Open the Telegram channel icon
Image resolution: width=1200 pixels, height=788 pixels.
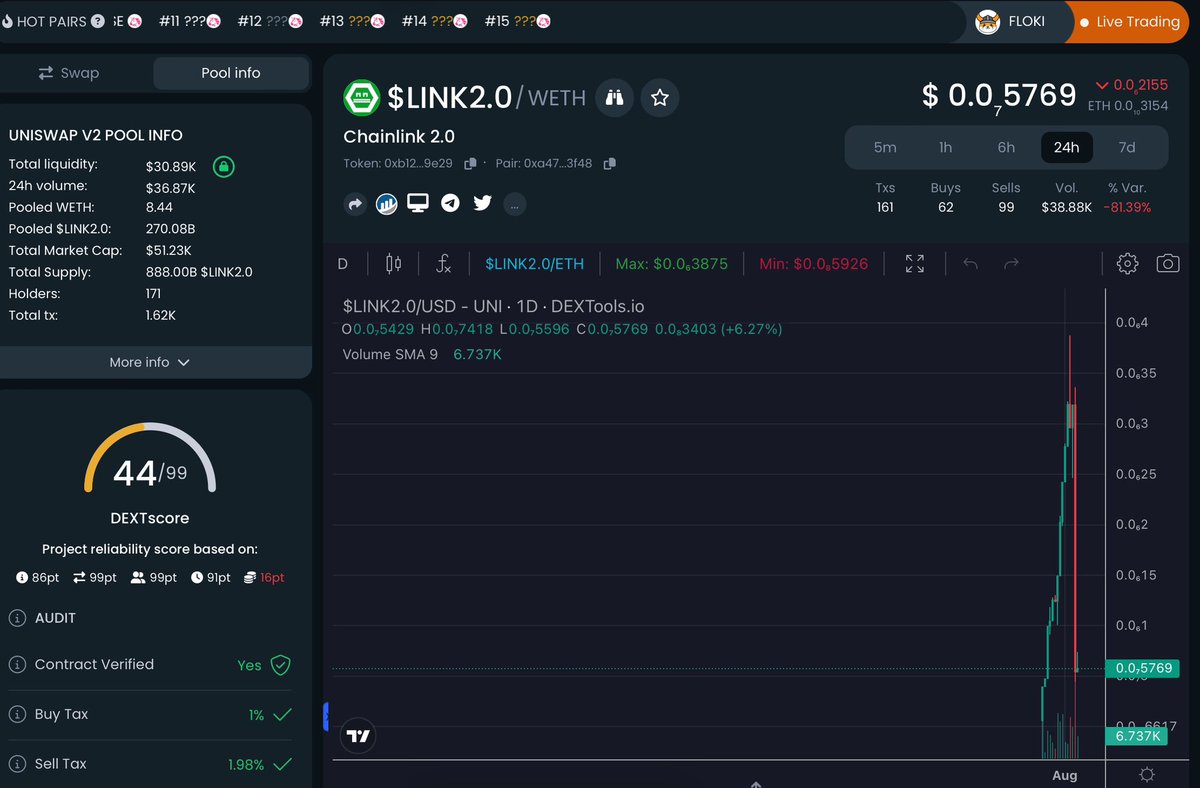[450, 203]
